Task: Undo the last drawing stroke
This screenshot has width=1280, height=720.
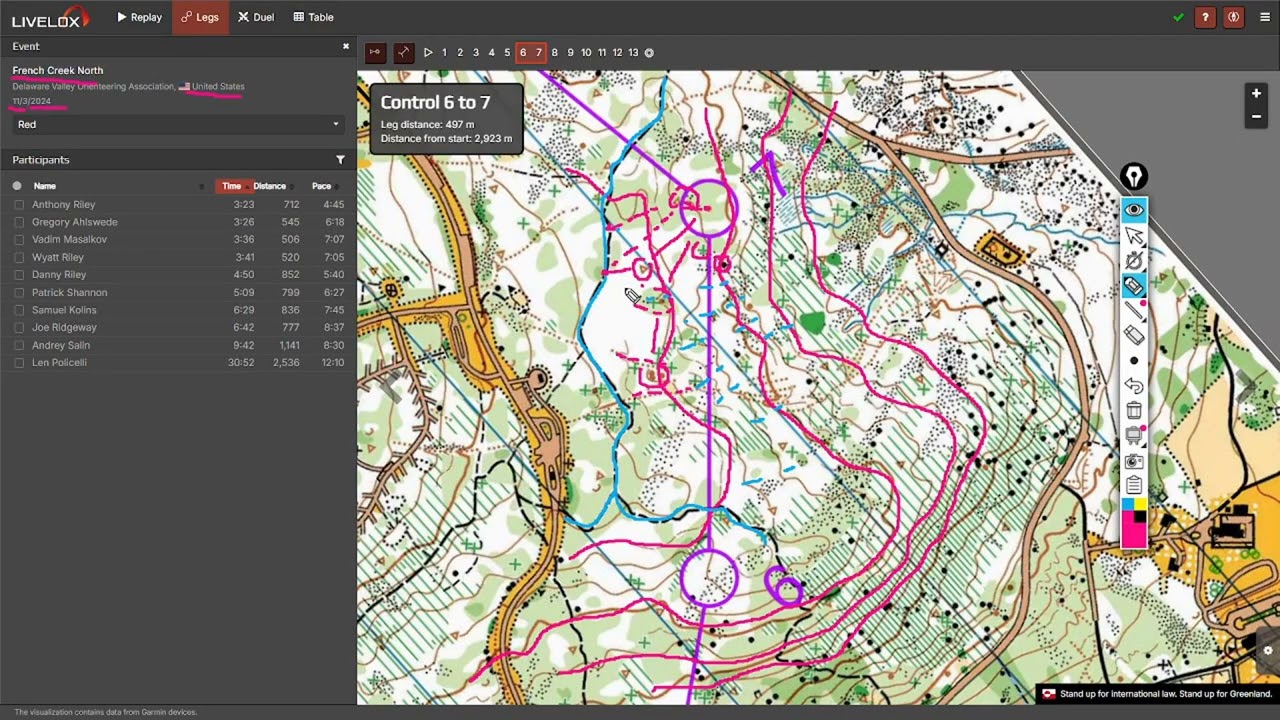Action: [x=1133, y=386]
